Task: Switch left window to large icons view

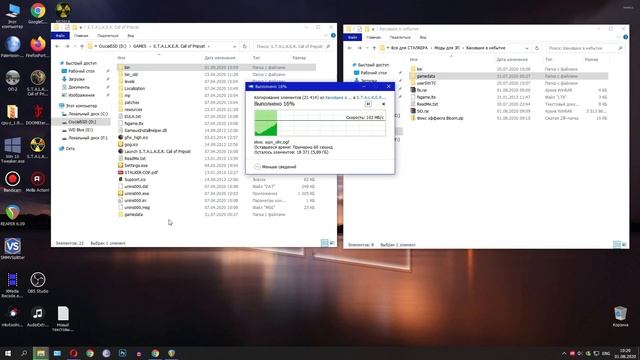Action: (x=332, y=243)
